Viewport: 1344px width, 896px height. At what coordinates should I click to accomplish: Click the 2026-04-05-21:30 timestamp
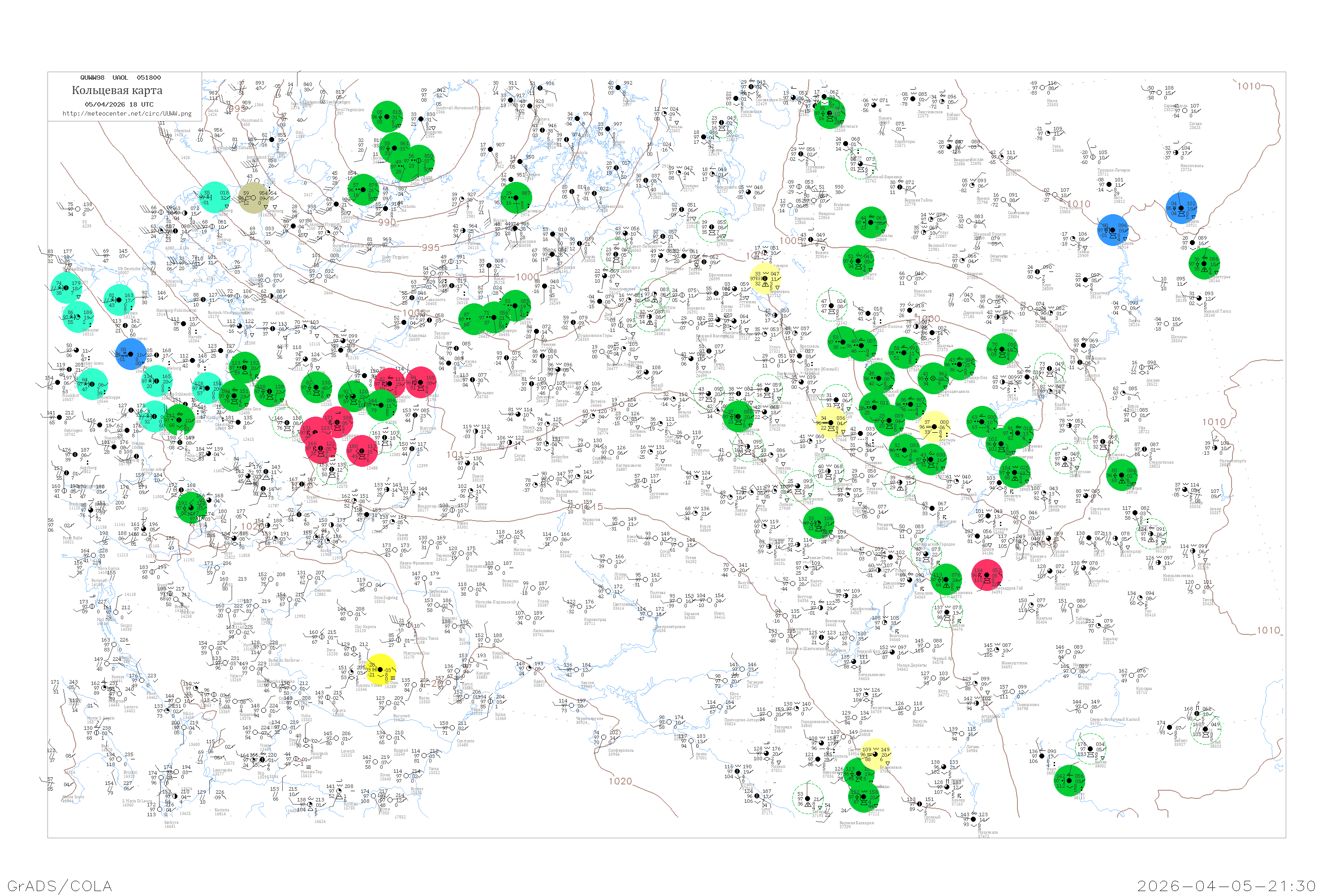tap(1226, 886)
